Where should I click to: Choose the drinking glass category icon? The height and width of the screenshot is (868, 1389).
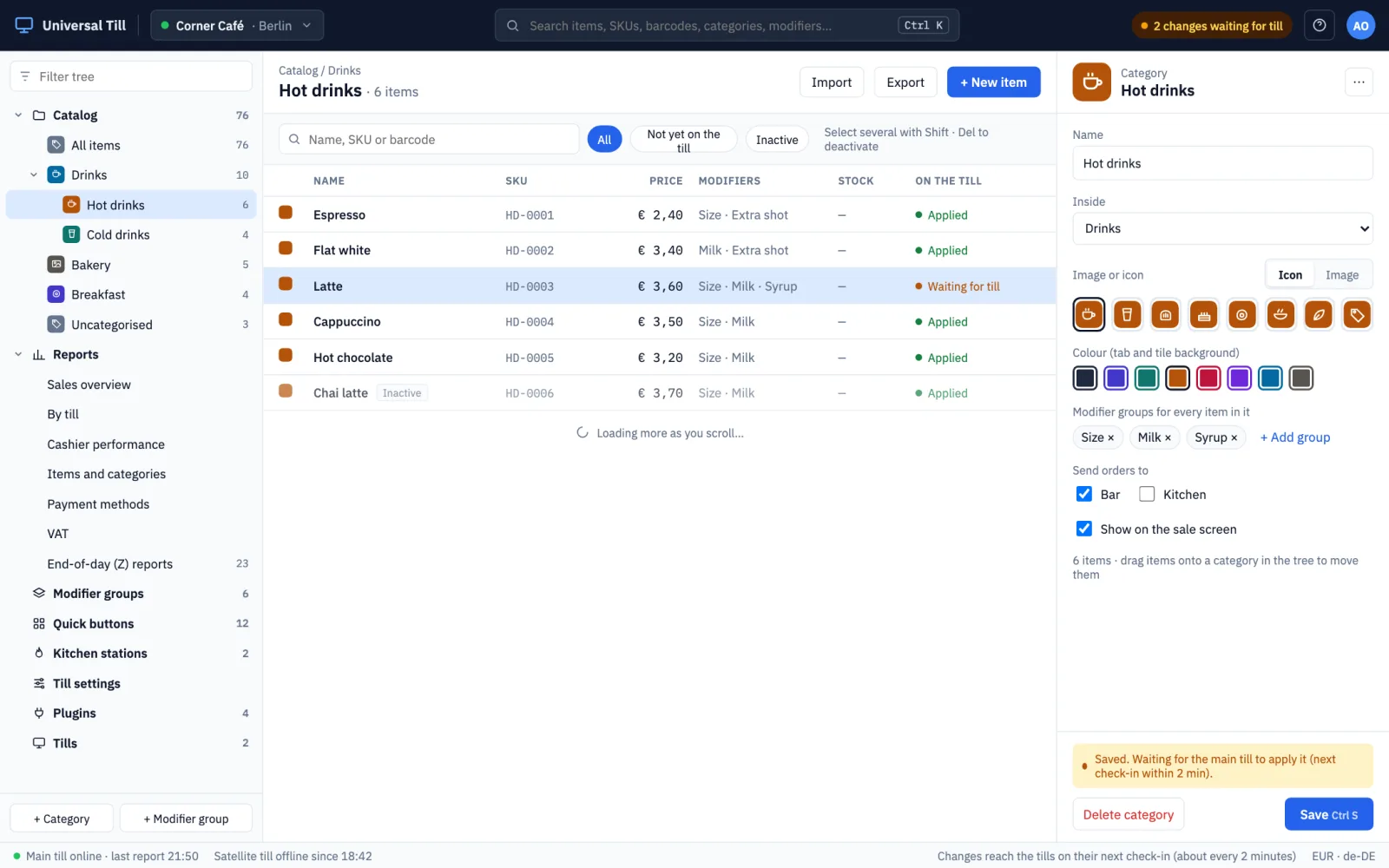(x=1127, y=314)
